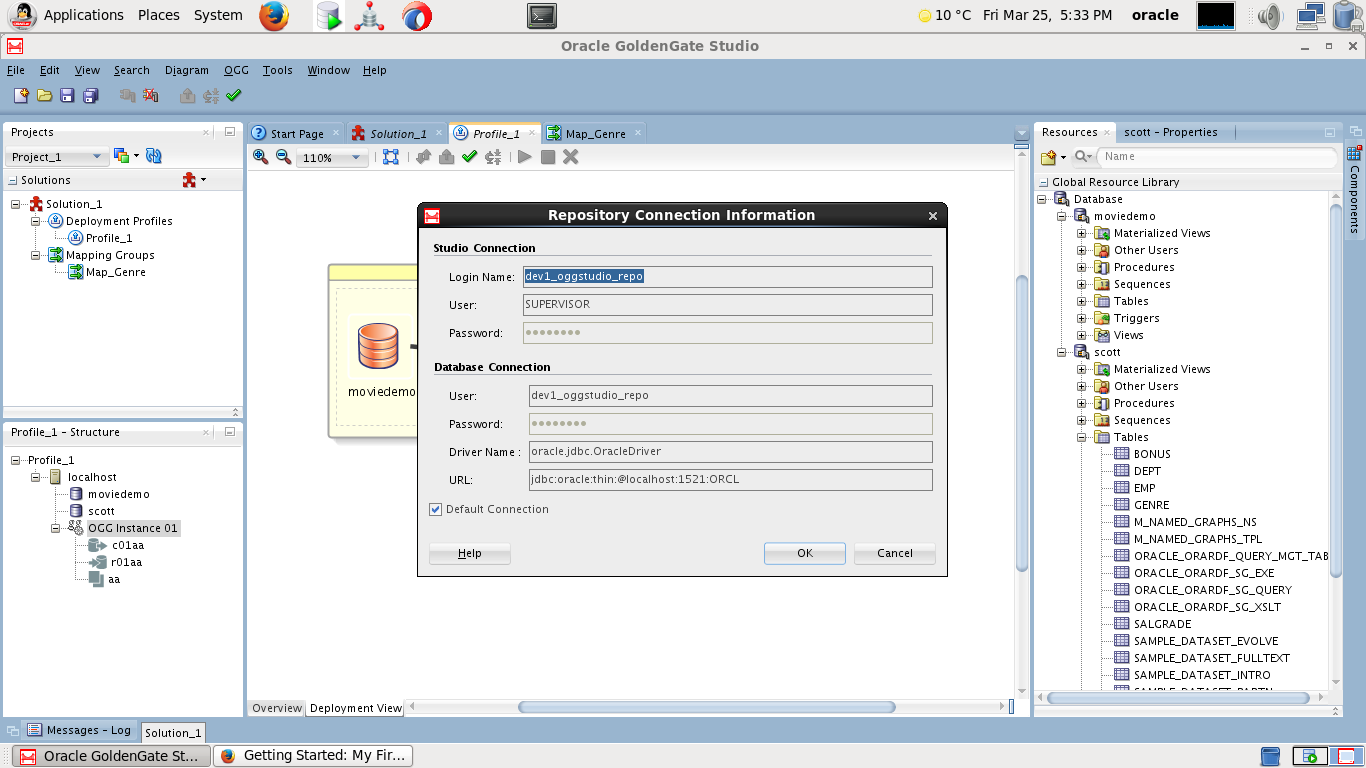Switch to the Start Page tab
The height and width of the screenshot is (768, 1366).
pos(296,133)
